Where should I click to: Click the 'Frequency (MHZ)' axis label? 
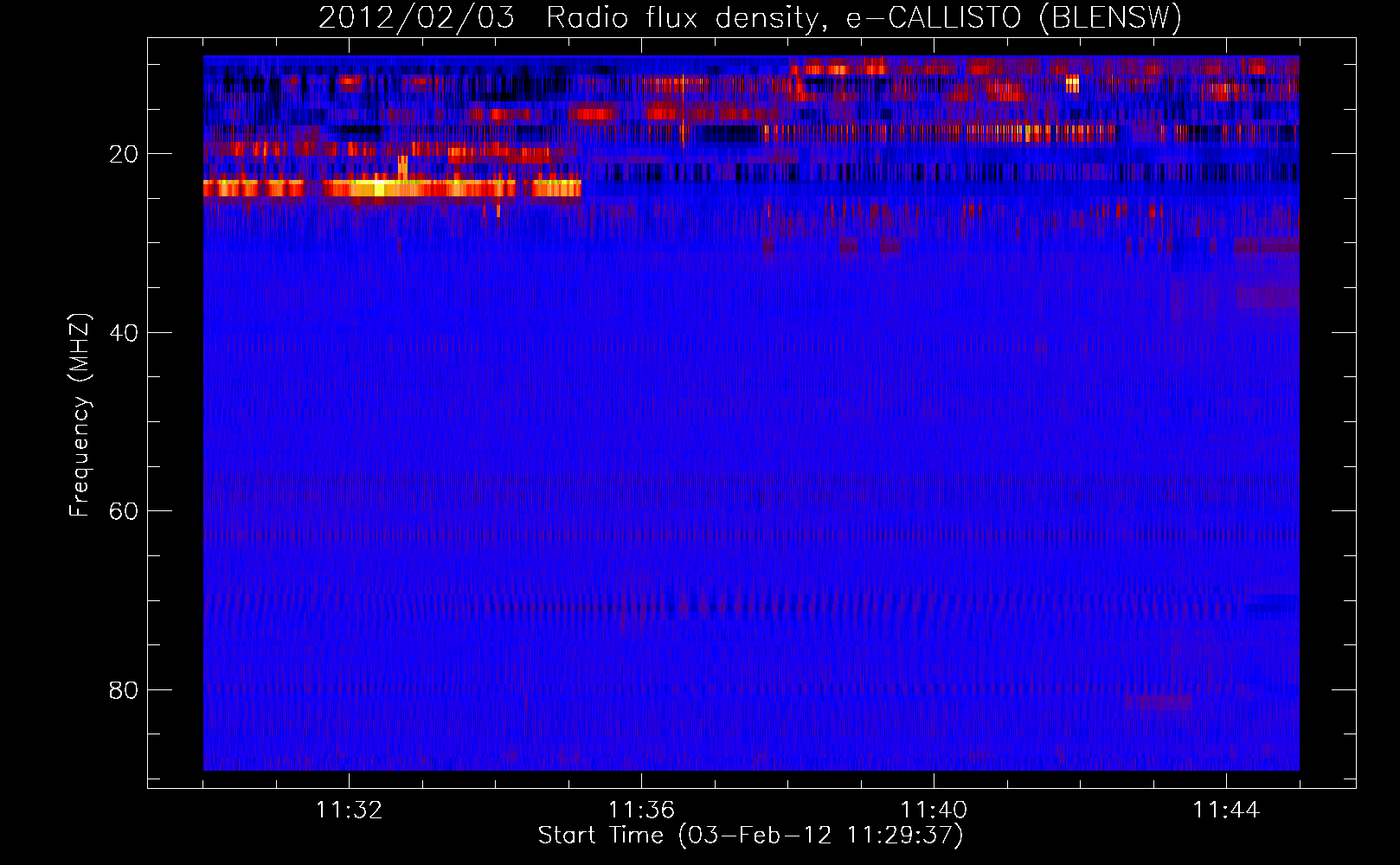(x=80, y=415)
